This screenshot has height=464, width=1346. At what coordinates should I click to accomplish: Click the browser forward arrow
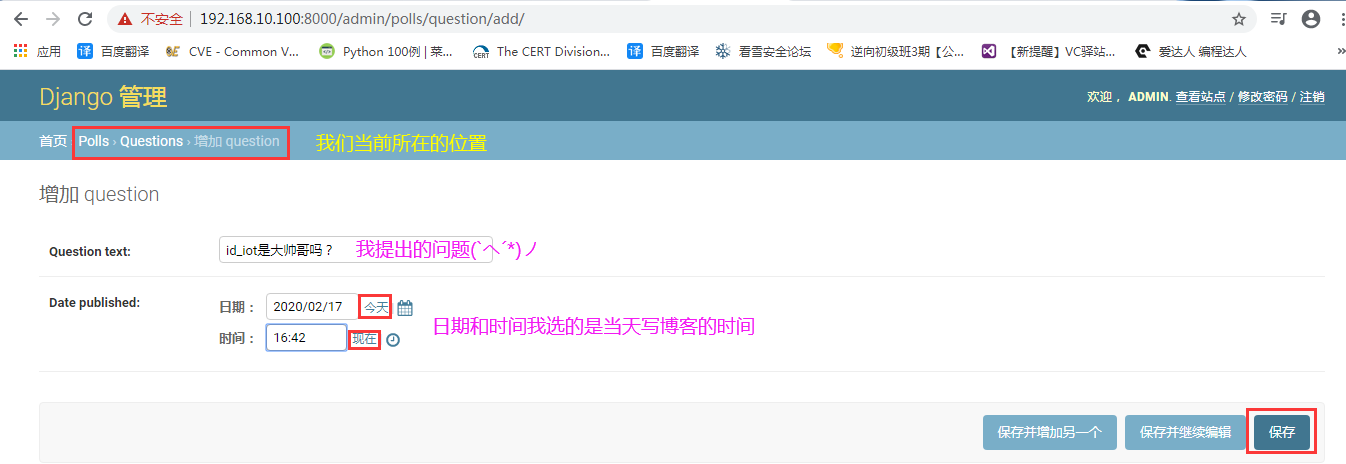[x=53, y=19]
